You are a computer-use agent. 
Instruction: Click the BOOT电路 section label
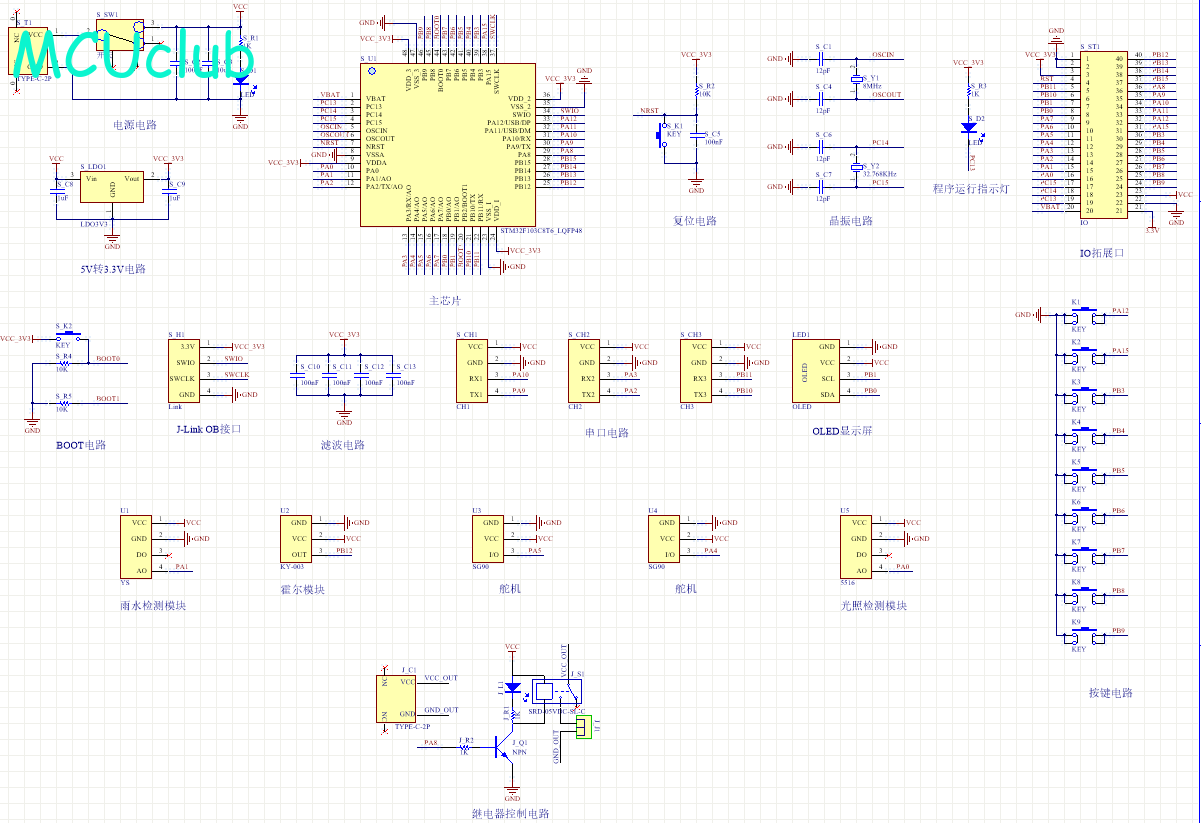coord(81,445)
